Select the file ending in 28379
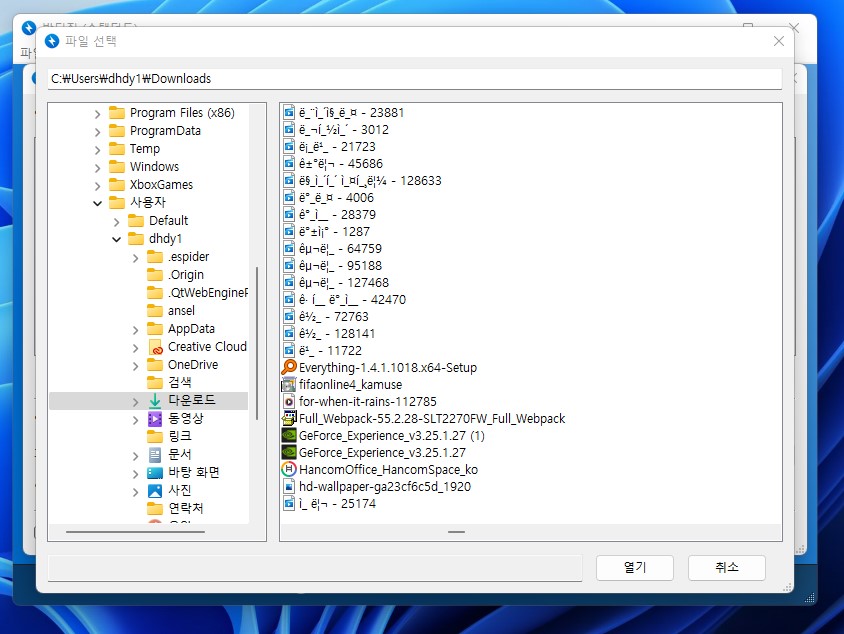 [337, 215]
